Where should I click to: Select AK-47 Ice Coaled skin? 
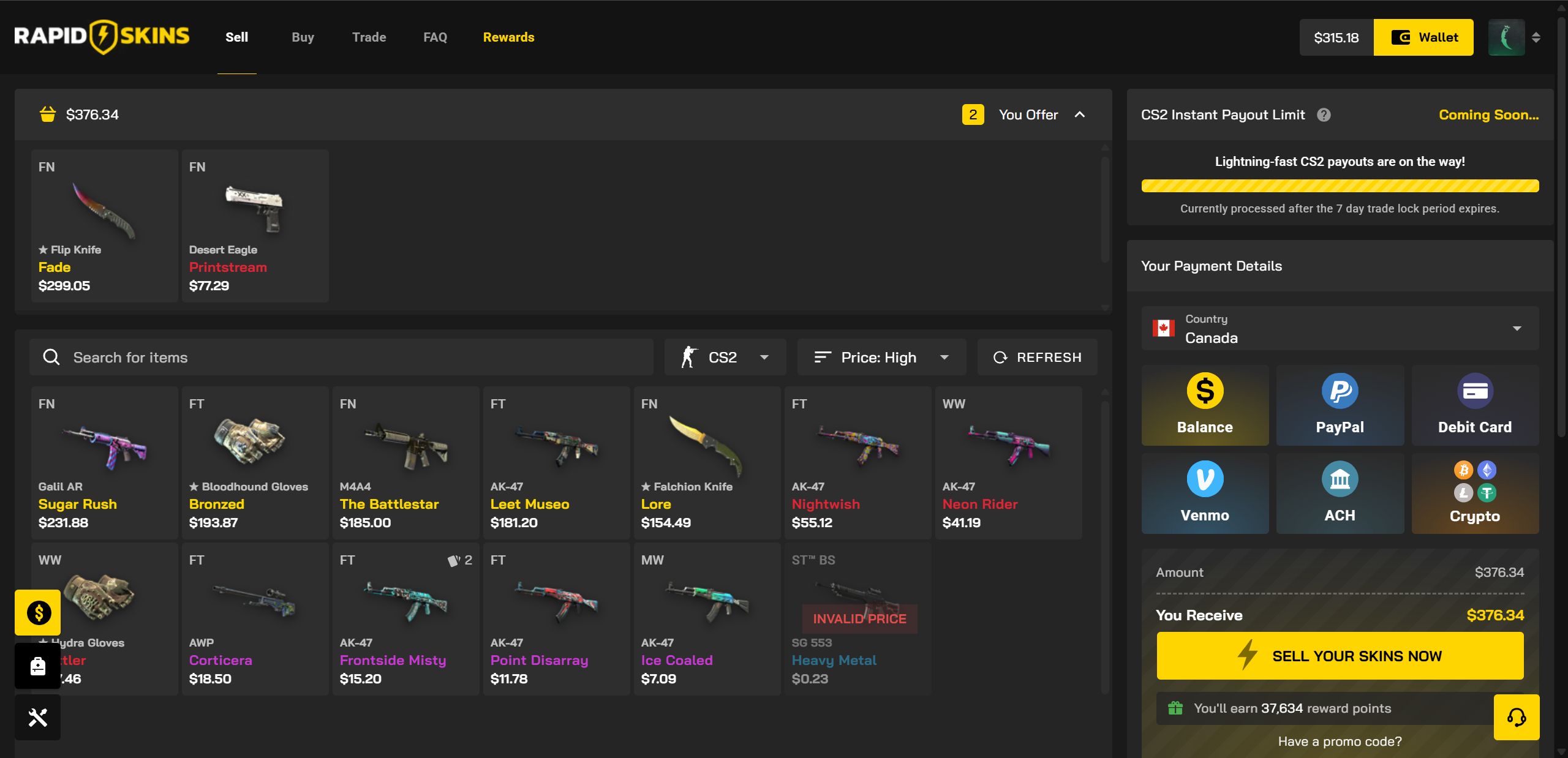(x=707, y=618)
